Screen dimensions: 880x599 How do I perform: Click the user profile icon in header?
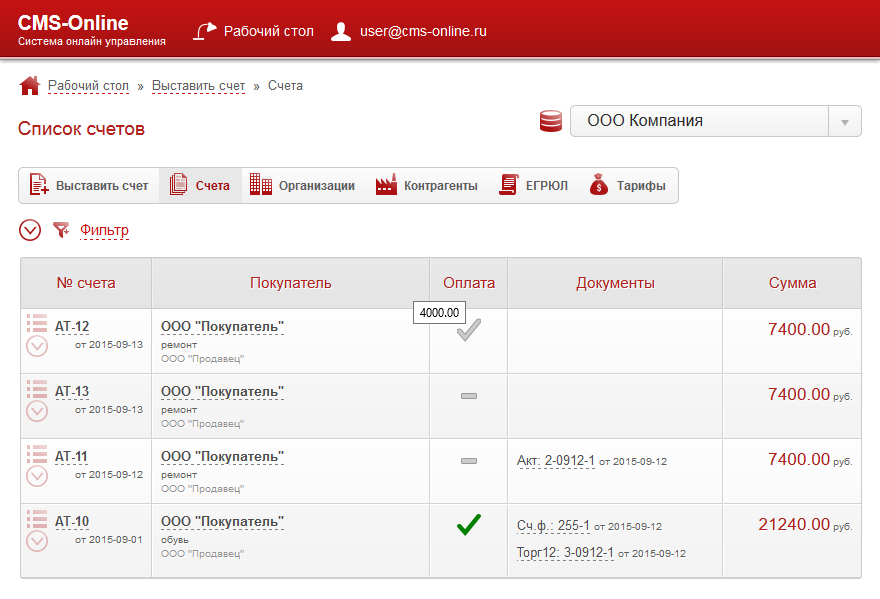tap(341, 31)
